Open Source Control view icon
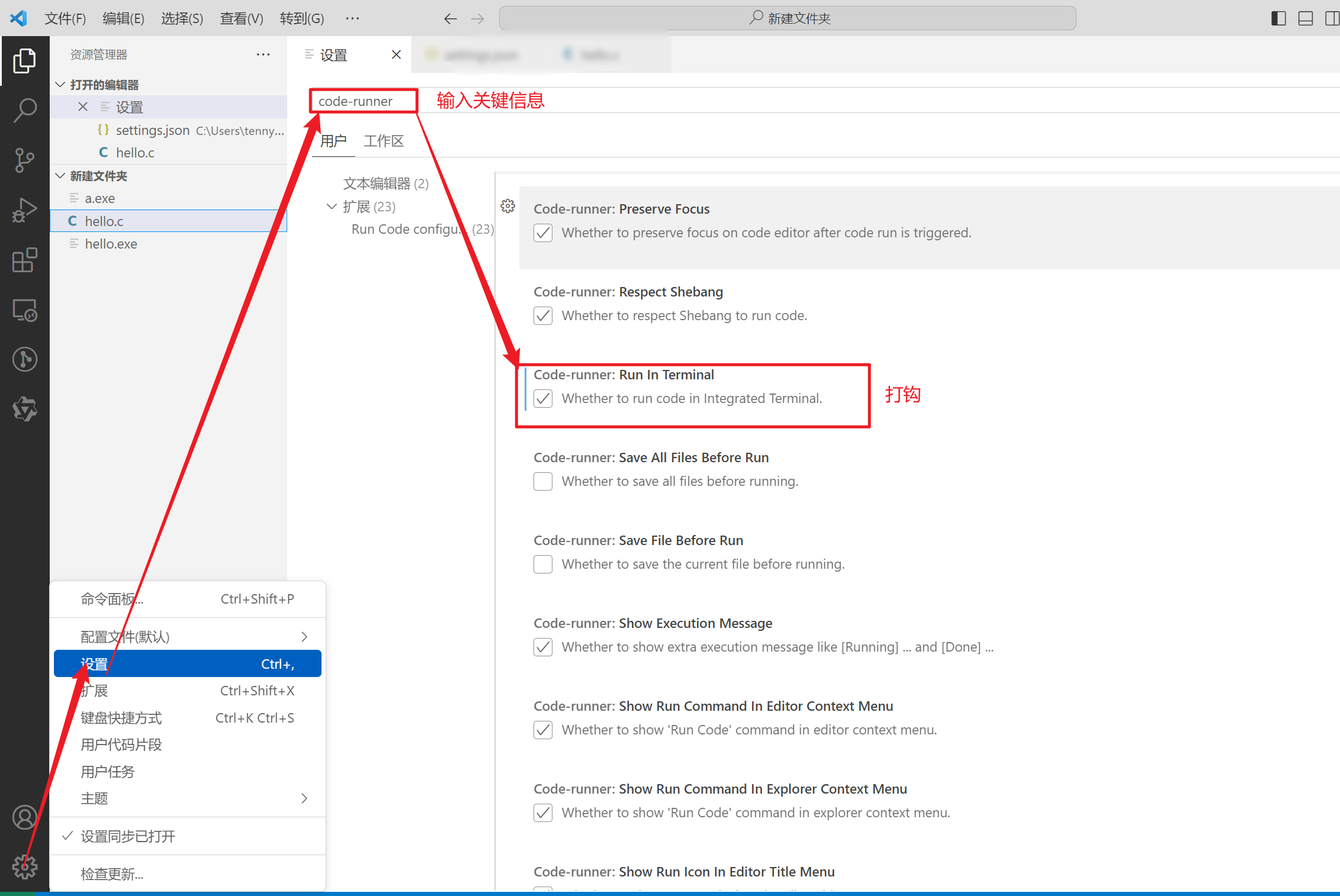The image size is (1340, 896). 25,160
